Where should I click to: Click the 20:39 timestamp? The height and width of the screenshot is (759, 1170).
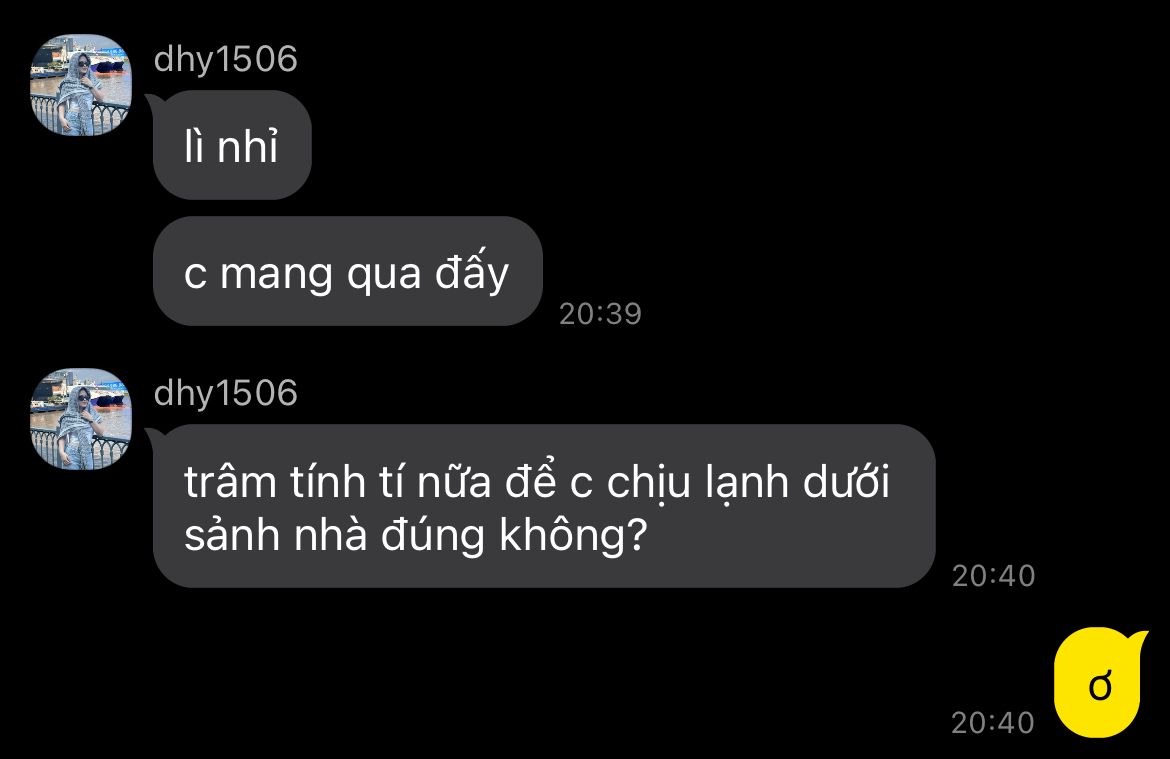[x=601, y=313]
